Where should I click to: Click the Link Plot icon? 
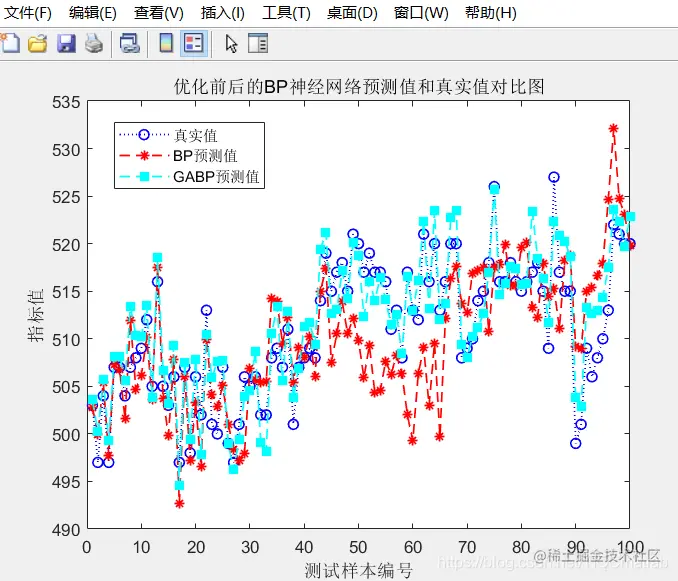pyautogui.click(x=130, y=43)
